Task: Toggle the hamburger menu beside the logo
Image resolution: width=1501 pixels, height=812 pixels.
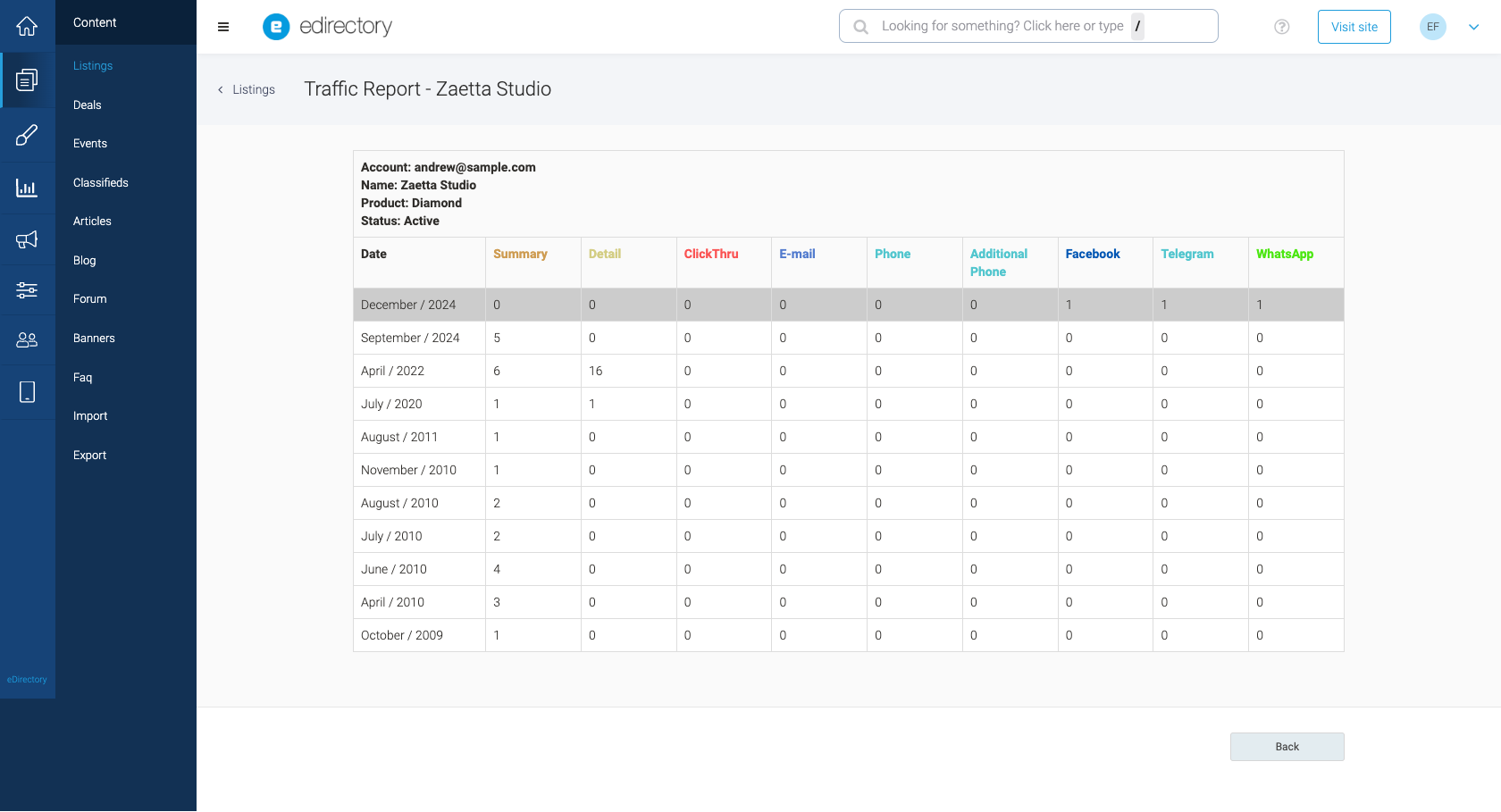Action: 223,27
